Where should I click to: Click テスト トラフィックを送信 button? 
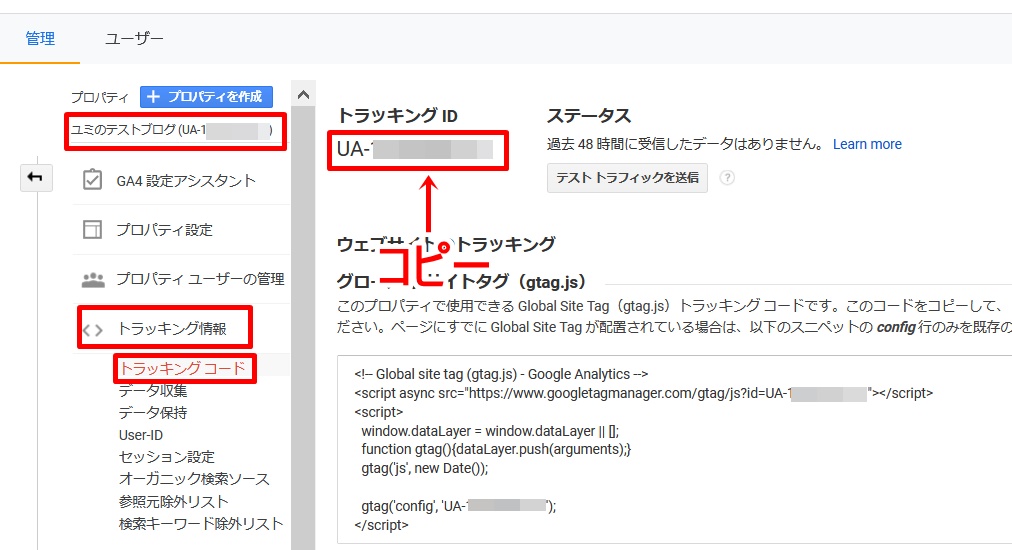tap(627, 178)
